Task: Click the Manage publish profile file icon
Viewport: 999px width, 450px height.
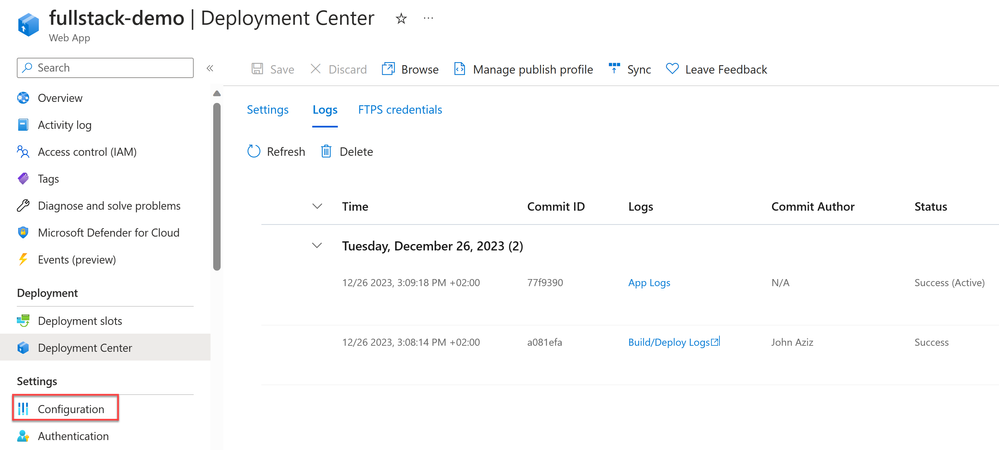Action: click(459, 69)
